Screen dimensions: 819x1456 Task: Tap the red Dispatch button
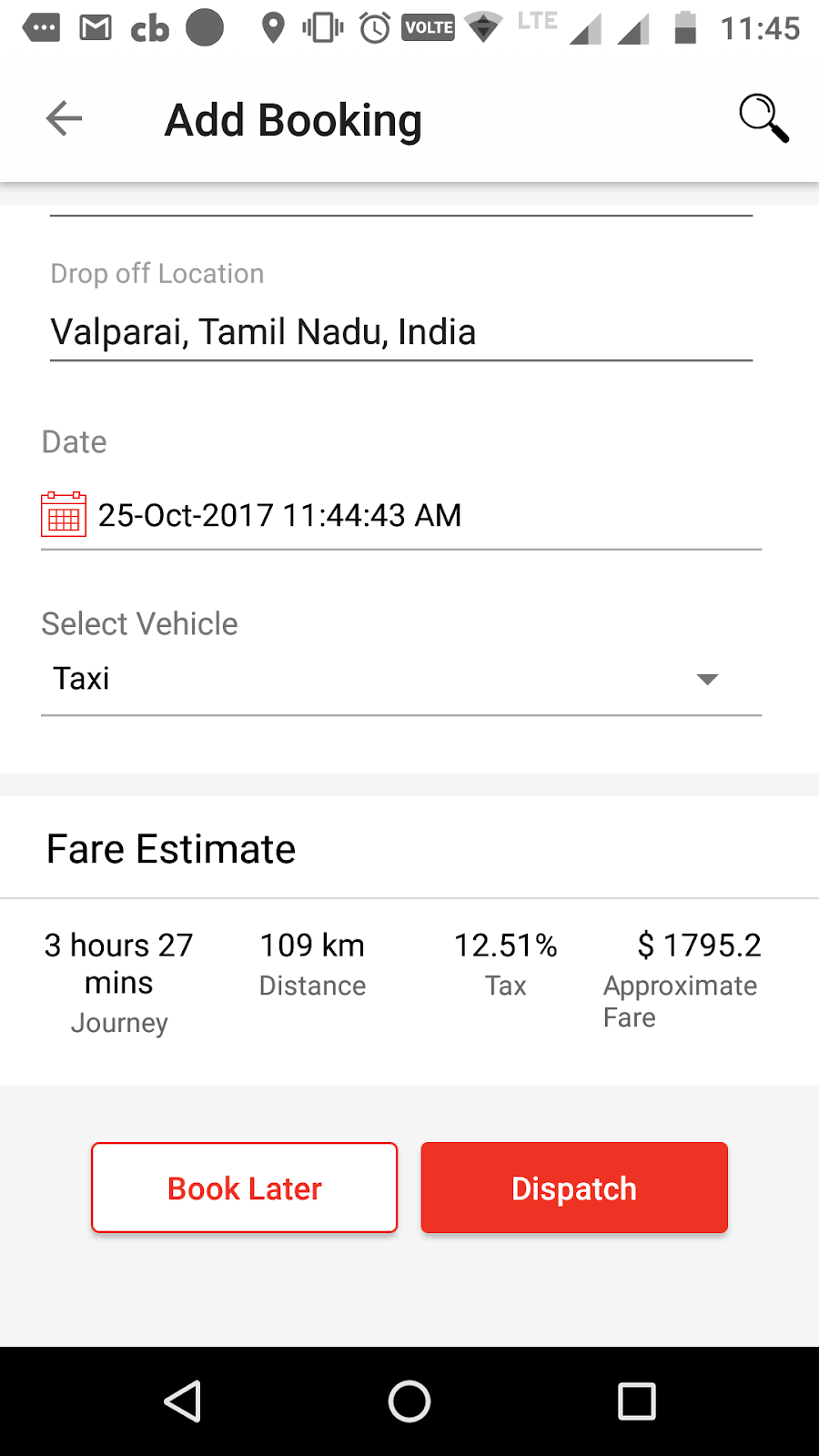click(574, 1188)
